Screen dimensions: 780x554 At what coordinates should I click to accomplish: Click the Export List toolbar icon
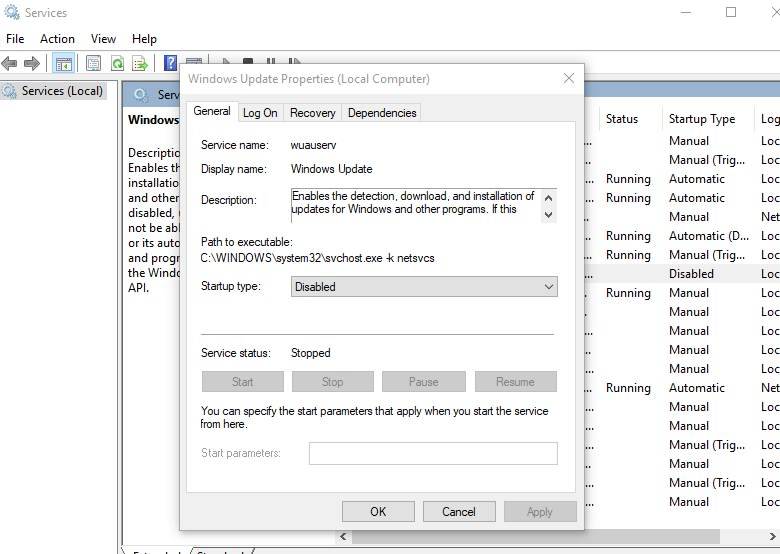pyautogui.click(x=140, y=64)
